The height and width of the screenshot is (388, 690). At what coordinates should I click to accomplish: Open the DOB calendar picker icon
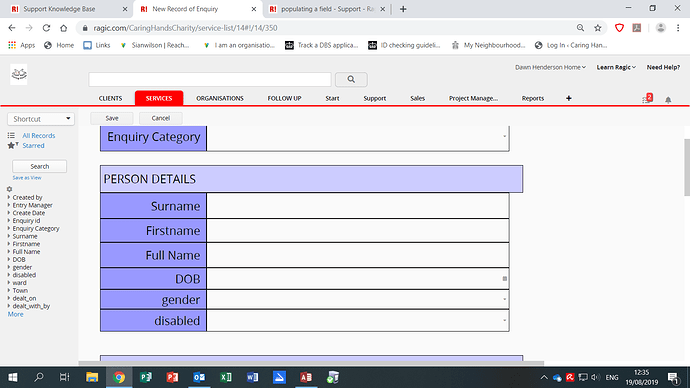tap(505, 278)
